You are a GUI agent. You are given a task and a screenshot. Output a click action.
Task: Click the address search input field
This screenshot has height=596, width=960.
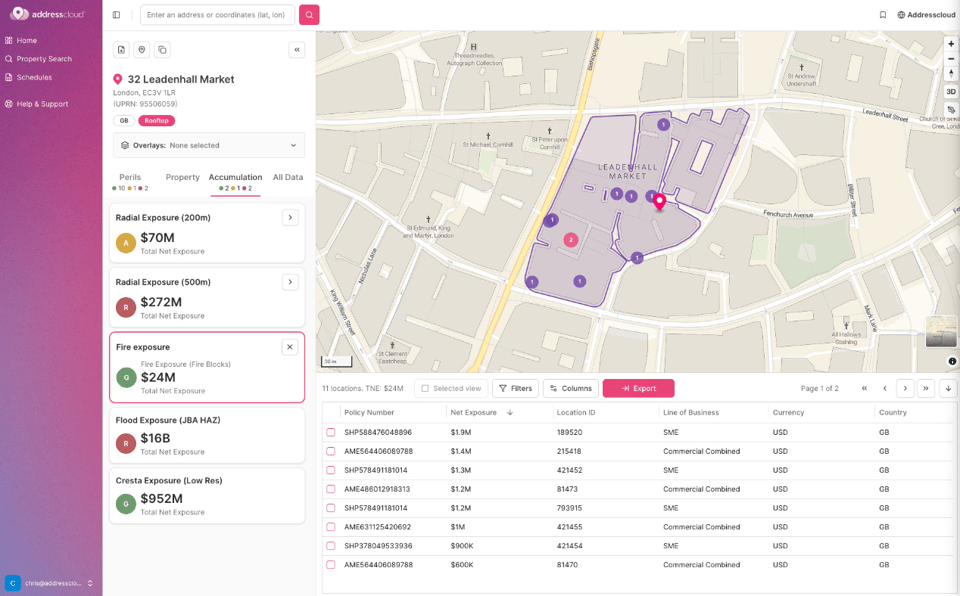tap(217, 15)
